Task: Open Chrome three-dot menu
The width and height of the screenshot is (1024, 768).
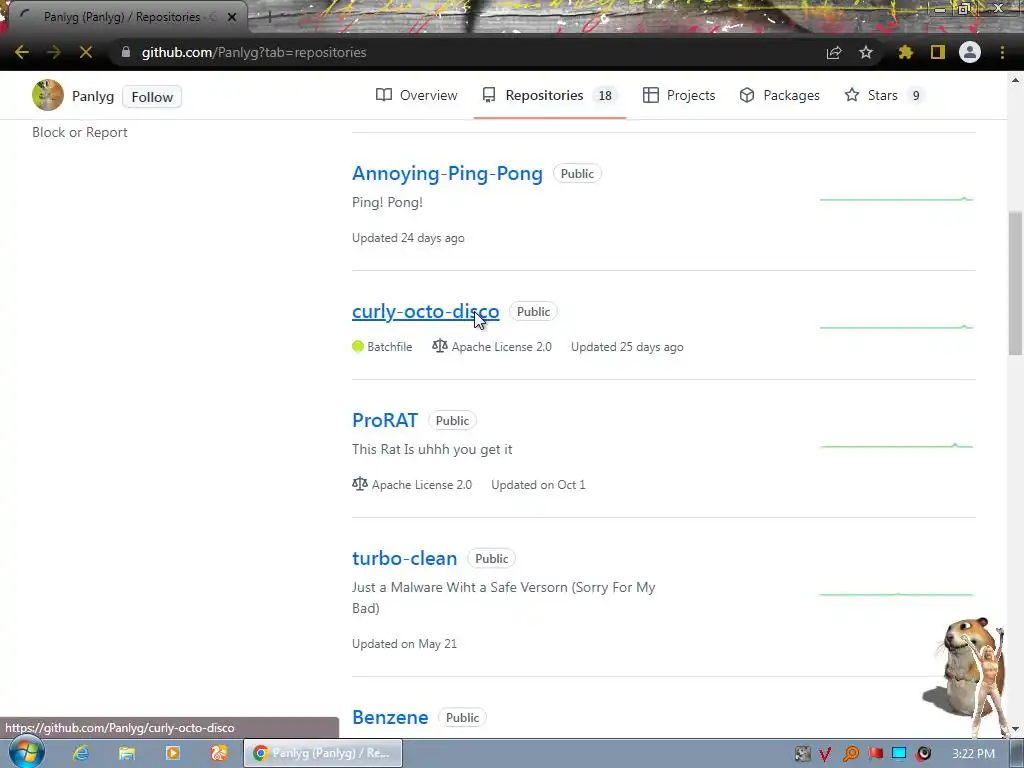Action: coord(1002,52)
